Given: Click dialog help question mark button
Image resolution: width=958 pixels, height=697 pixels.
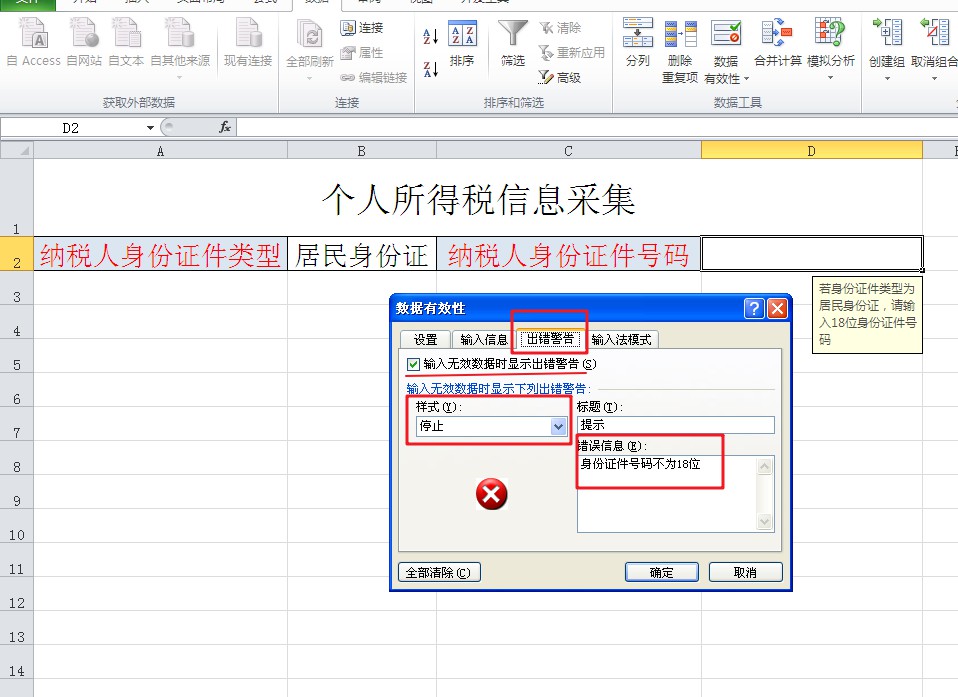Looking at the screenshot, I should coord(754,308).
